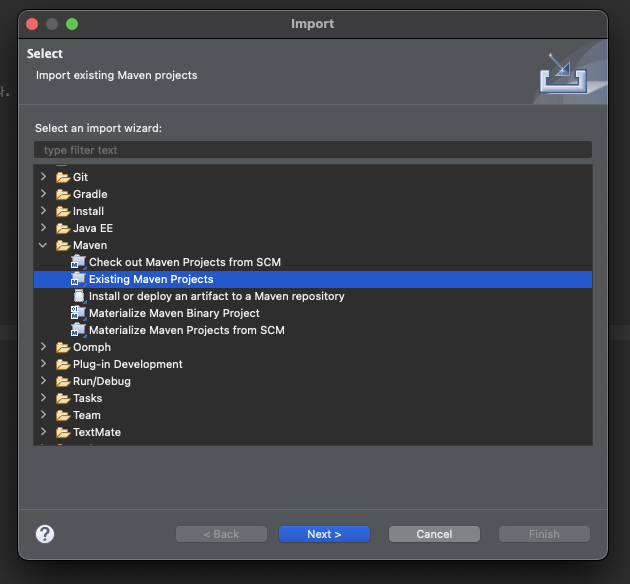Click the TextMate folder icon
The height and width of the screenshot is (584, 630).
click(63, 432)
